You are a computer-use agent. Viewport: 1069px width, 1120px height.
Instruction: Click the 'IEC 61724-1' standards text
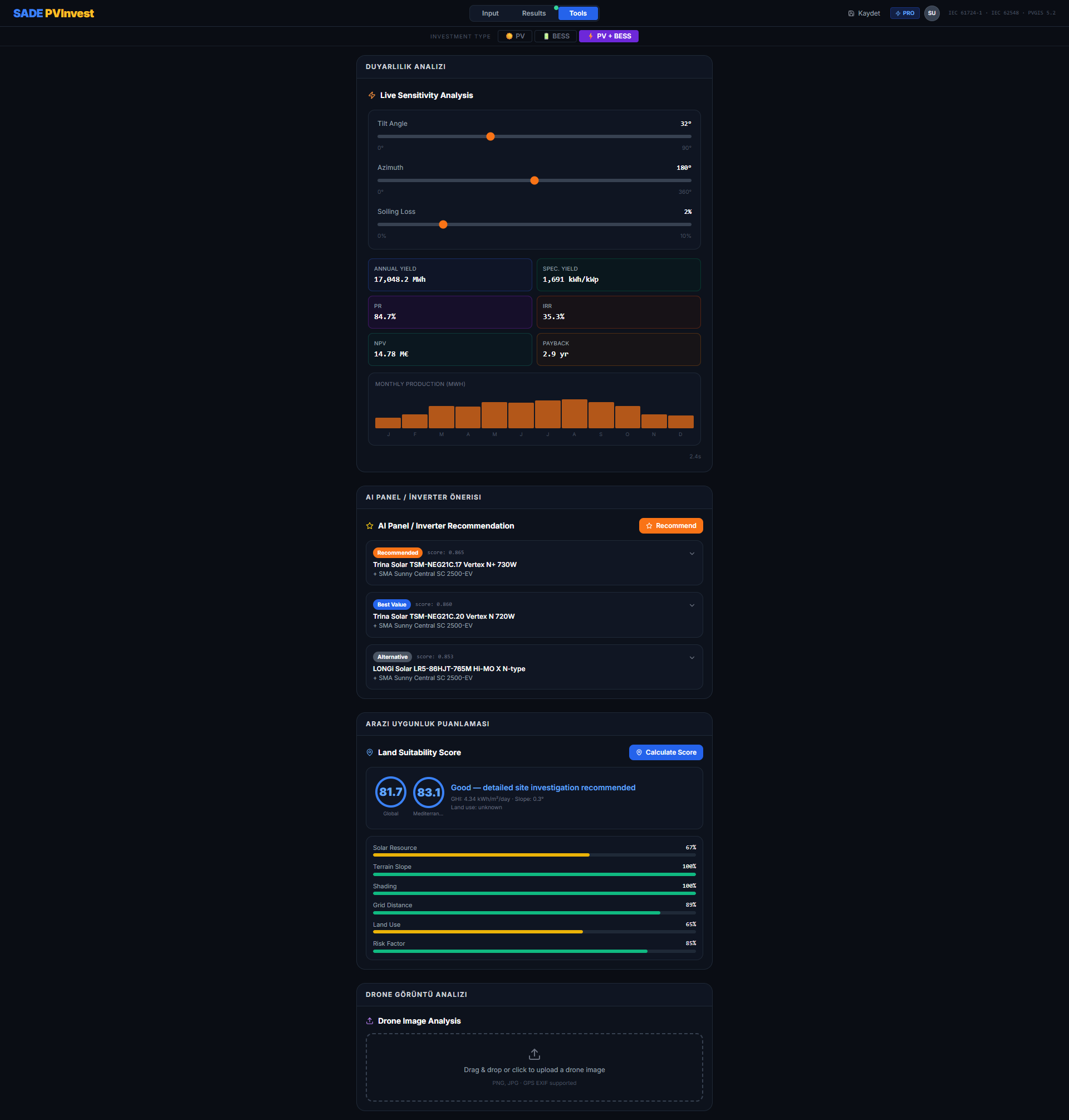(x=965, y=13)
